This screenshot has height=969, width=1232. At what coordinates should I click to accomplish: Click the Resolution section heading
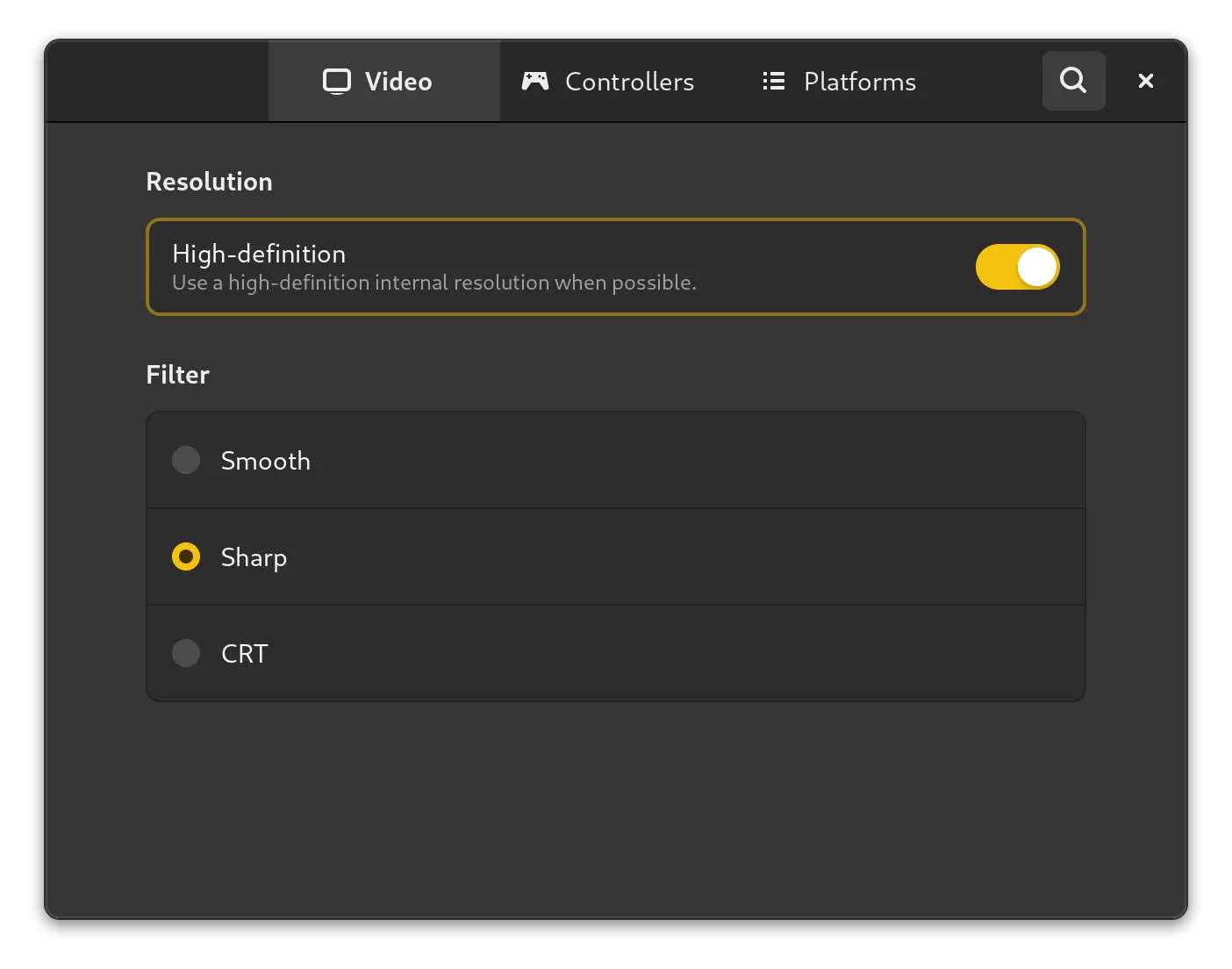pos(209,182)
